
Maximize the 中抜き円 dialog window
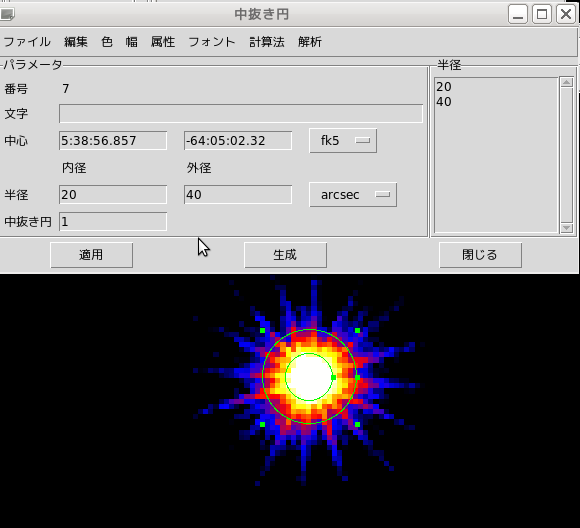542,14
